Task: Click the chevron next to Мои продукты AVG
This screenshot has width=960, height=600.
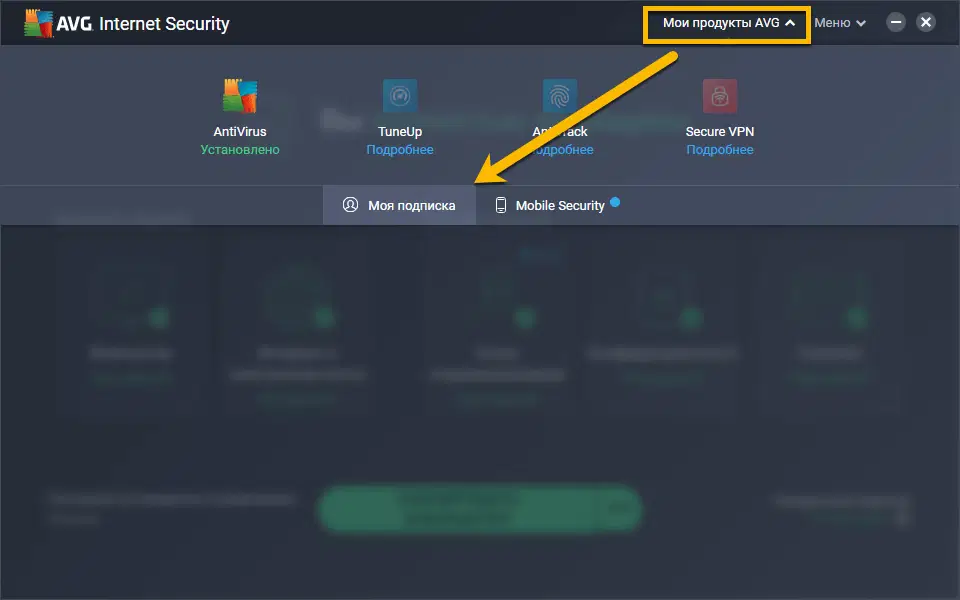Action: coord(790,22)
